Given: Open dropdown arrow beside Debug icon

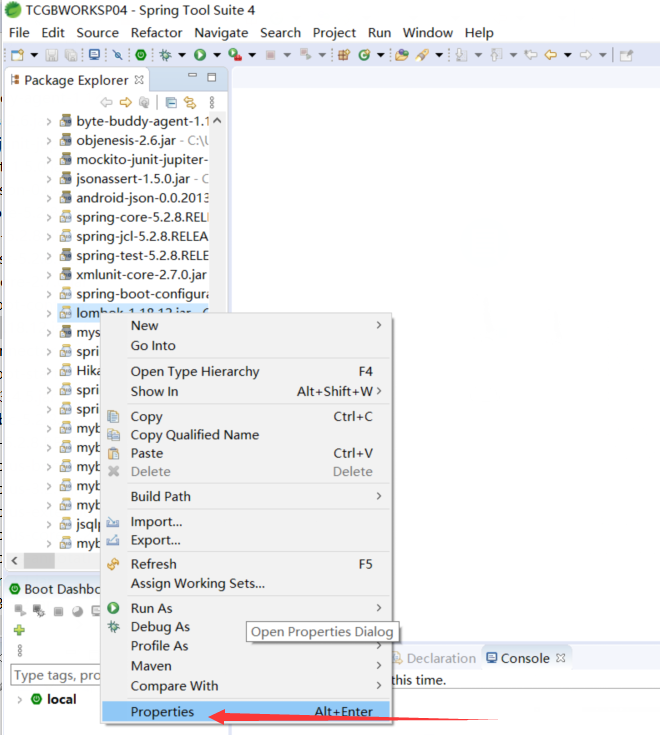Looking at the screenshot, I should (x=182, y=55).
